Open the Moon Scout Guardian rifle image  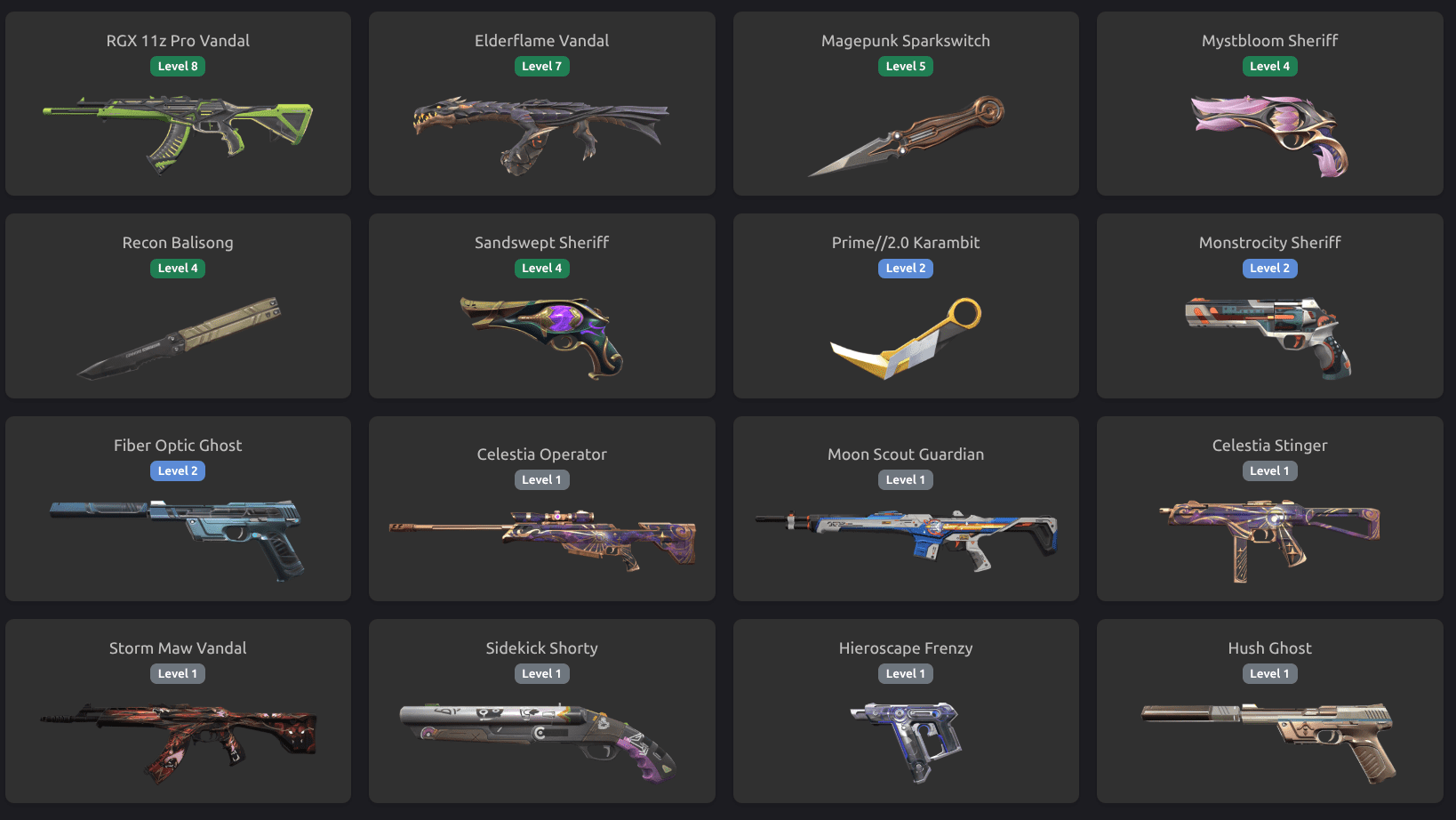[906, 541]
